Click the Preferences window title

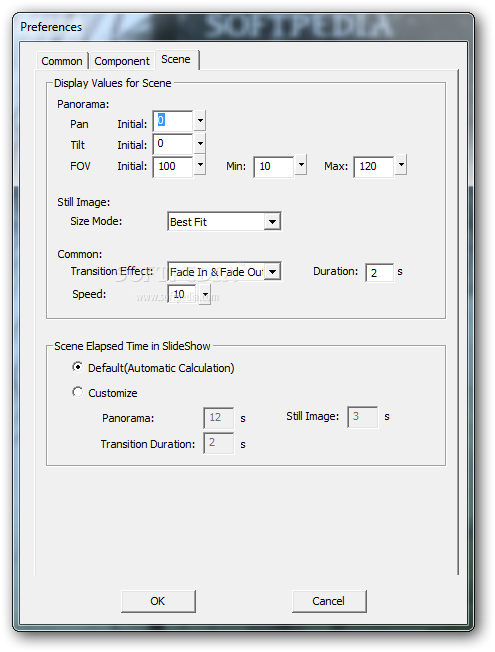click(x=51, y=27)
